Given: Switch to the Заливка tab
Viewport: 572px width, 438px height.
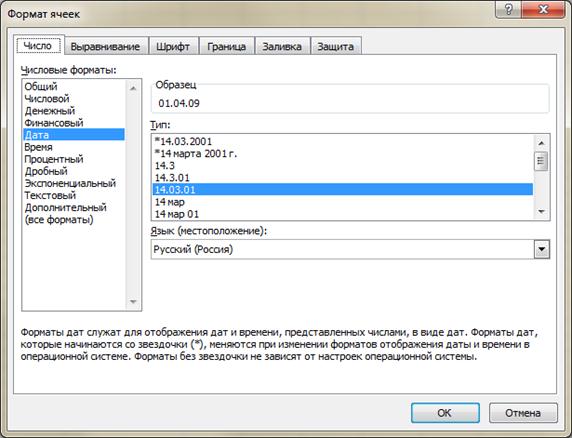Looking at the screenshot, I should coord(282,46).
